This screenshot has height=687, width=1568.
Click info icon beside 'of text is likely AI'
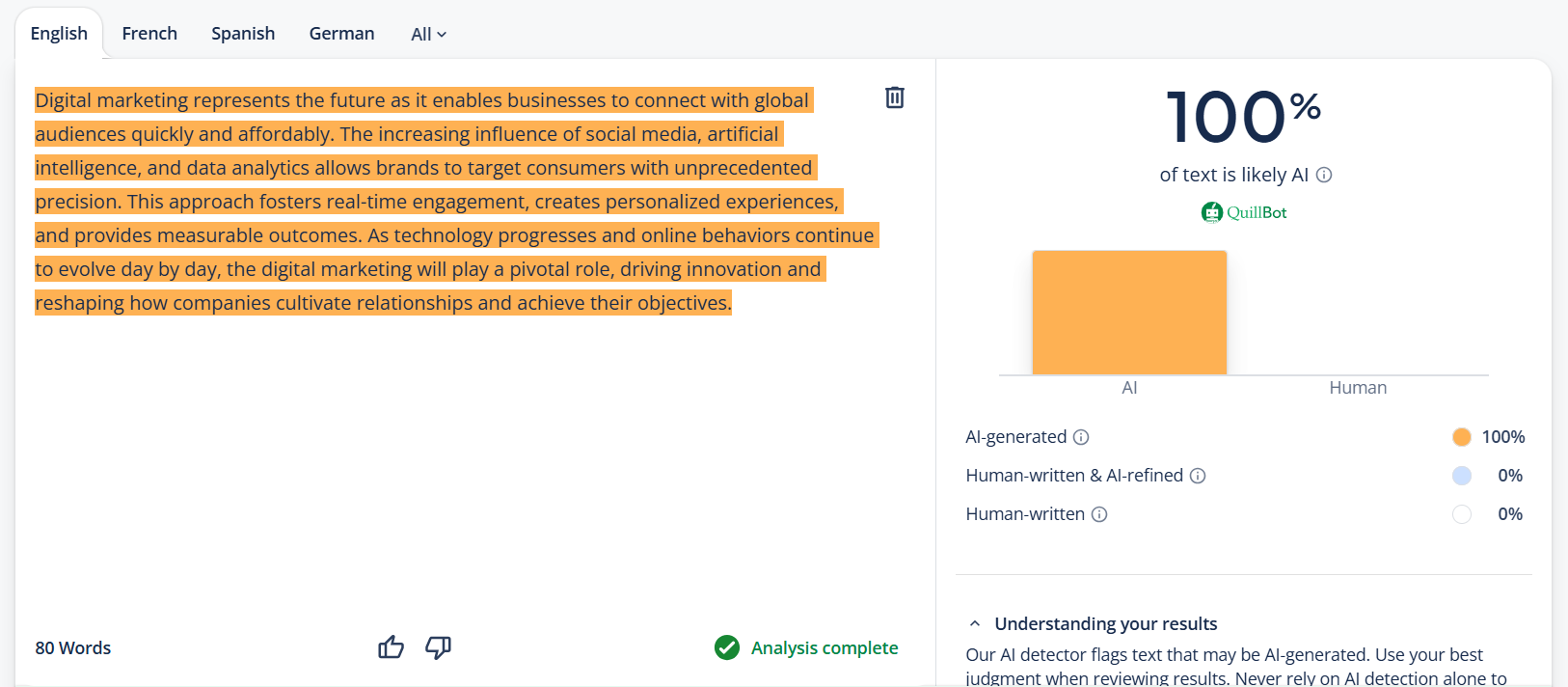1324,175
